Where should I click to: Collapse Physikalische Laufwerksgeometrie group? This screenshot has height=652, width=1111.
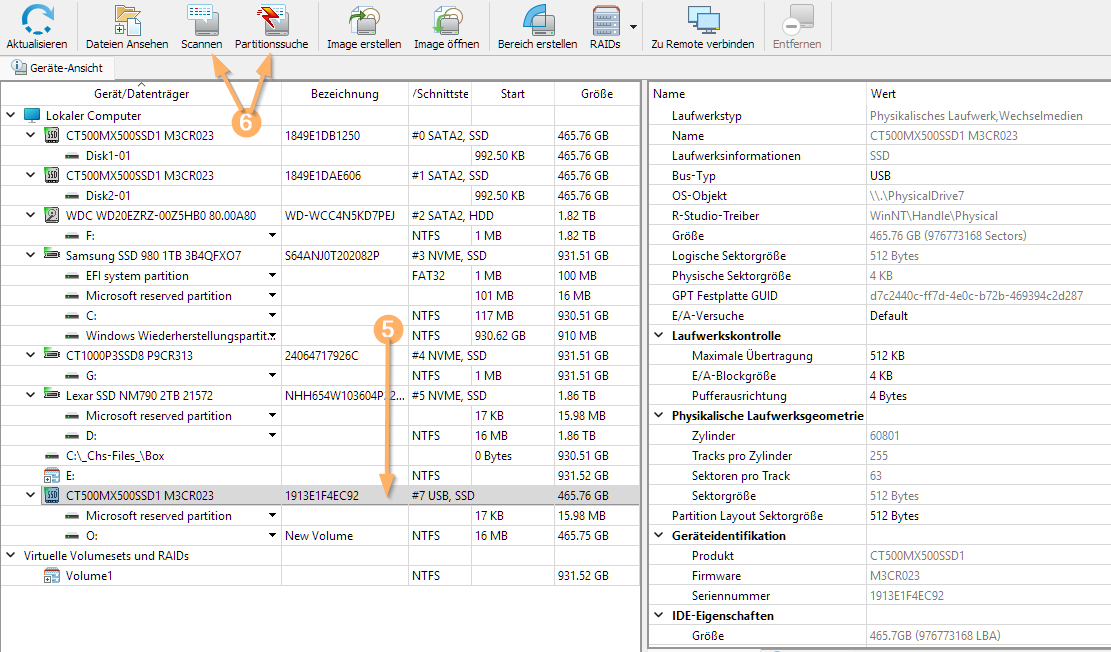tap(659, 415)
